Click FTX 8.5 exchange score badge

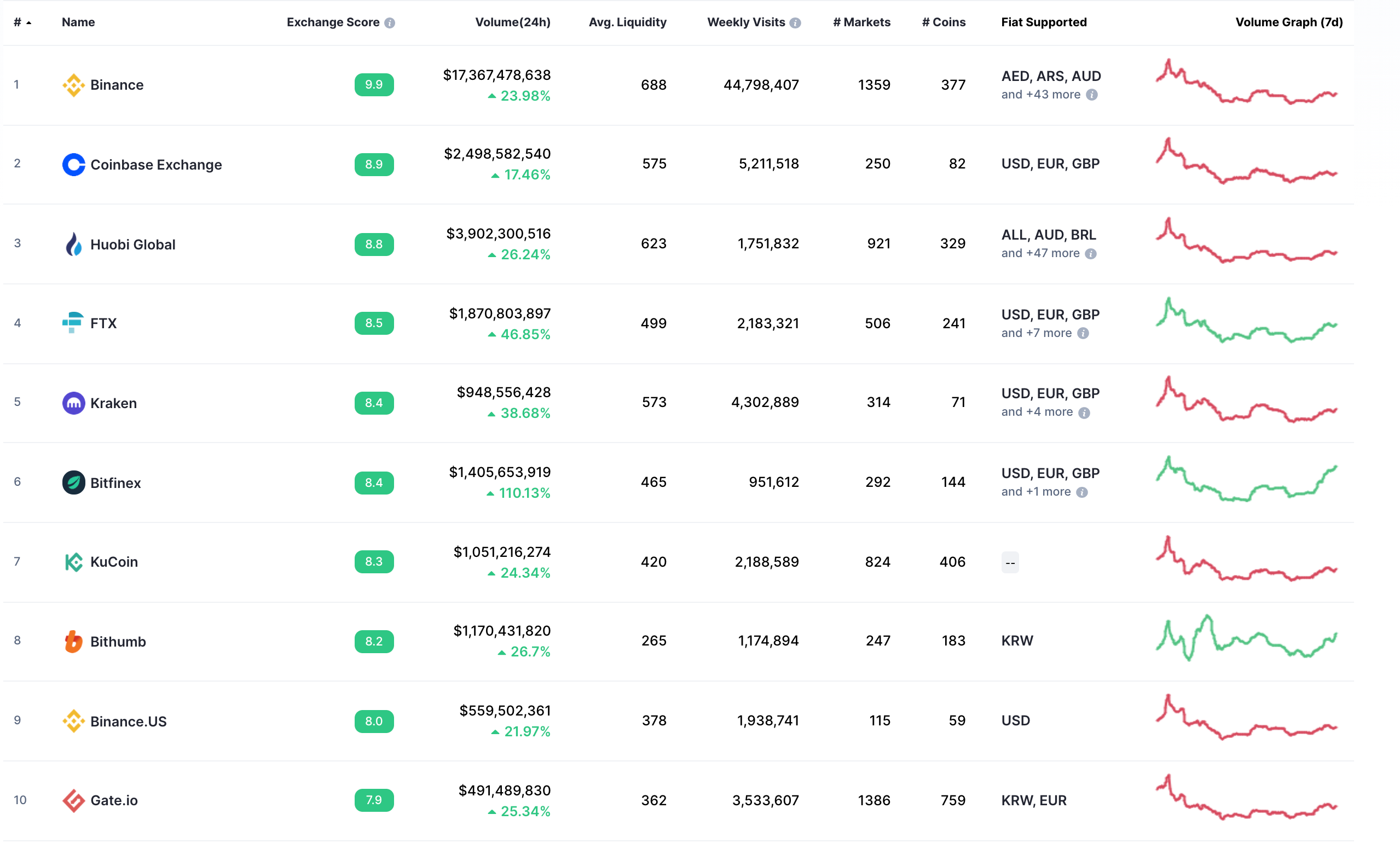click(374, 323)
